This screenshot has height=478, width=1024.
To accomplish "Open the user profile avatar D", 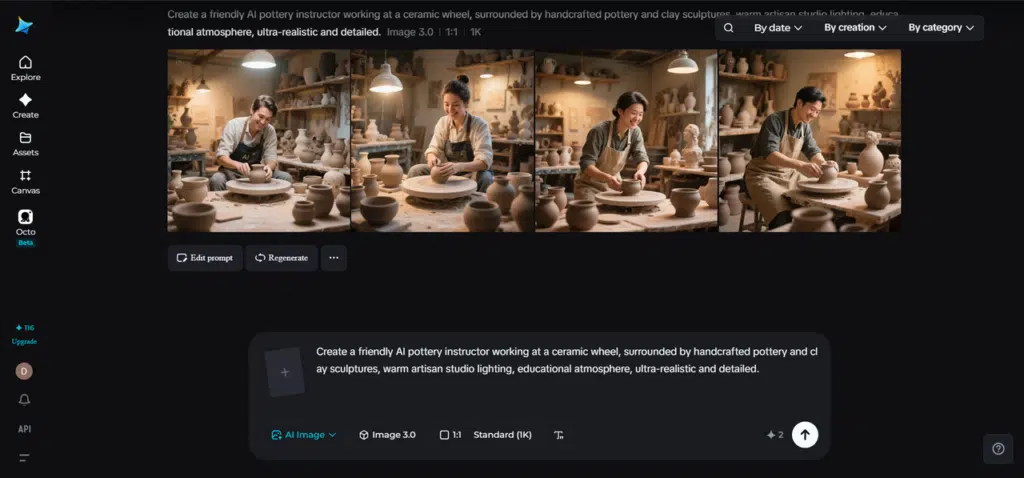I will [24, 371].
